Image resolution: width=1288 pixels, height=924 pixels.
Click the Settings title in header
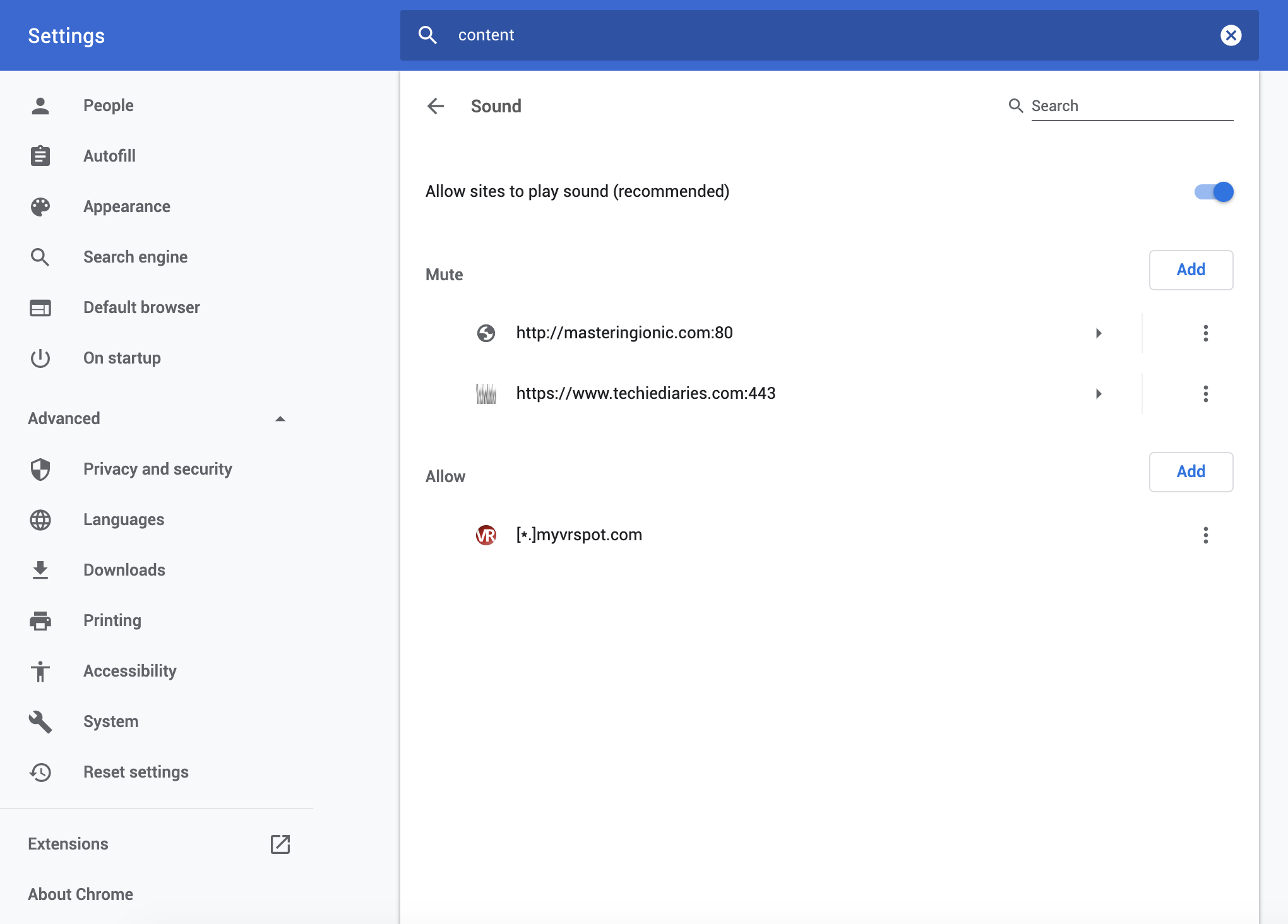point(66,36)
